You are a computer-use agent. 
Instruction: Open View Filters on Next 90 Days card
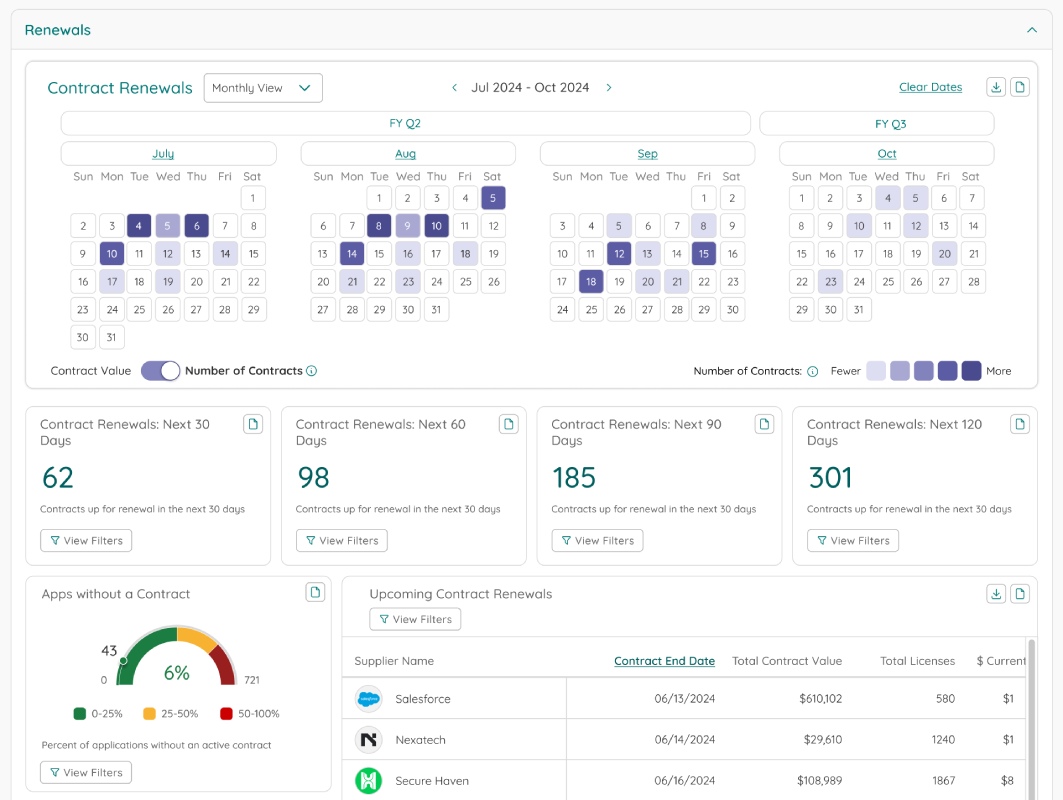click(597, 540)
